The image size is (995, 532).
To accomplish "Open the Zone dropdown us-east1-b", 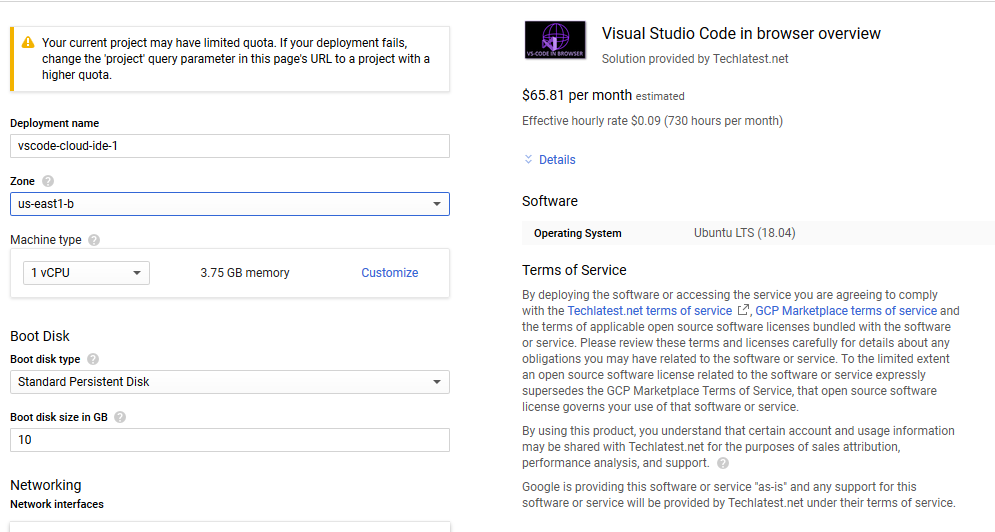I will pyautogui.click(x=230, y=204).
